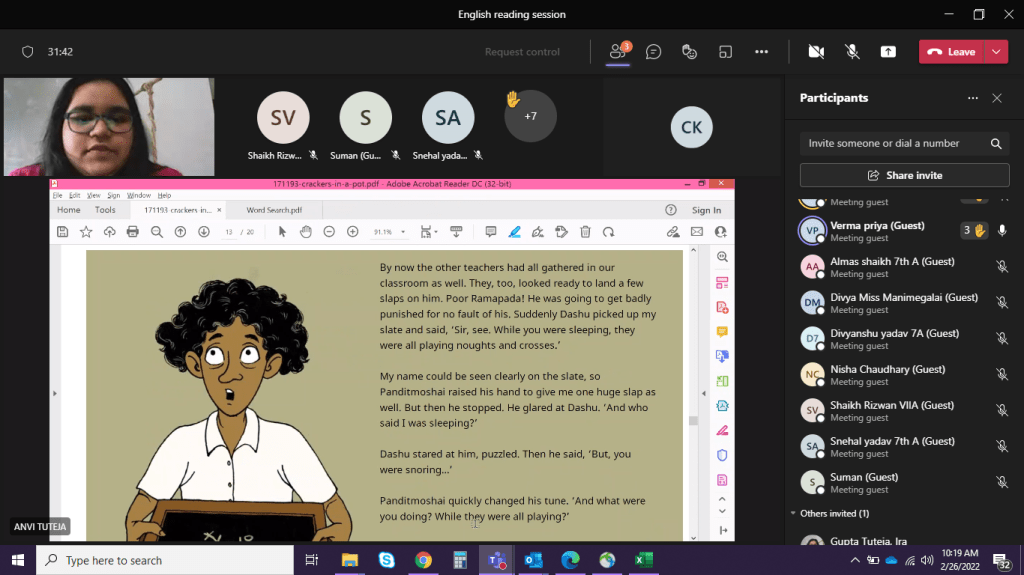Show the +7 more participants overflow
1024x575 pixels.
(x=530, y=116)
